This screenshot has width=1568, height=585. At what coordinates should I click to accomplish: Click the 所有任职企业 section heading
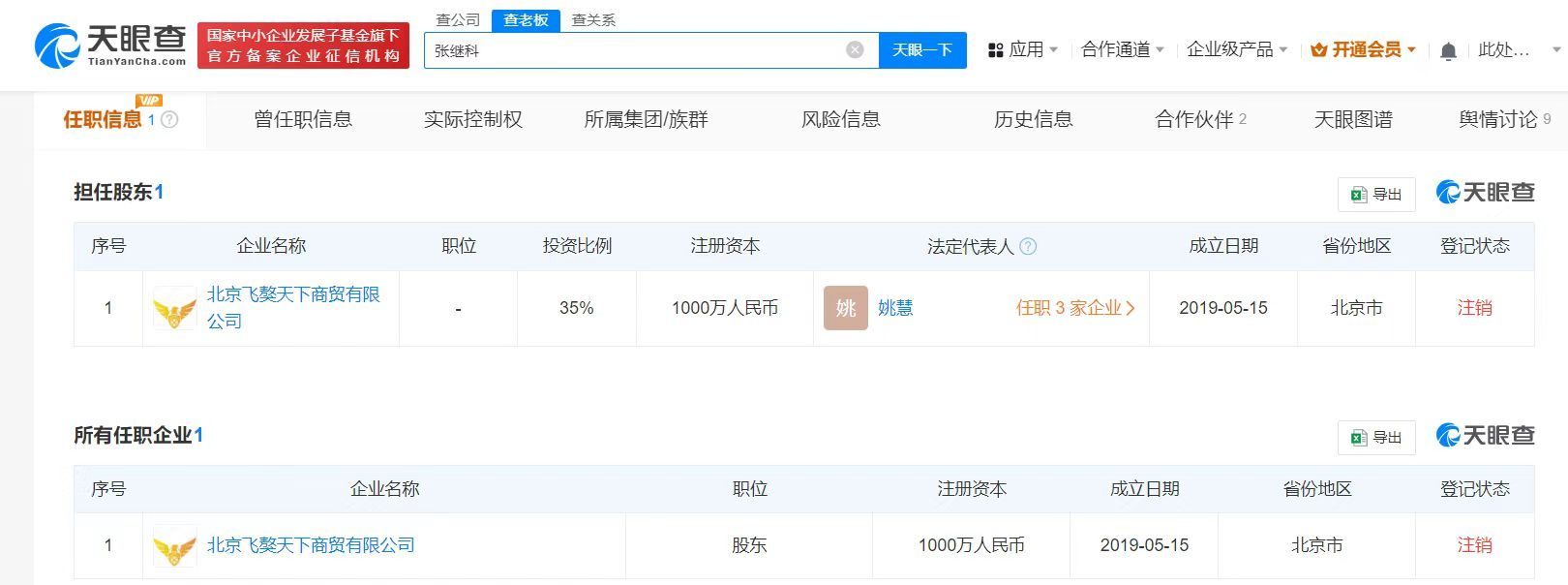tap(138, 435)
